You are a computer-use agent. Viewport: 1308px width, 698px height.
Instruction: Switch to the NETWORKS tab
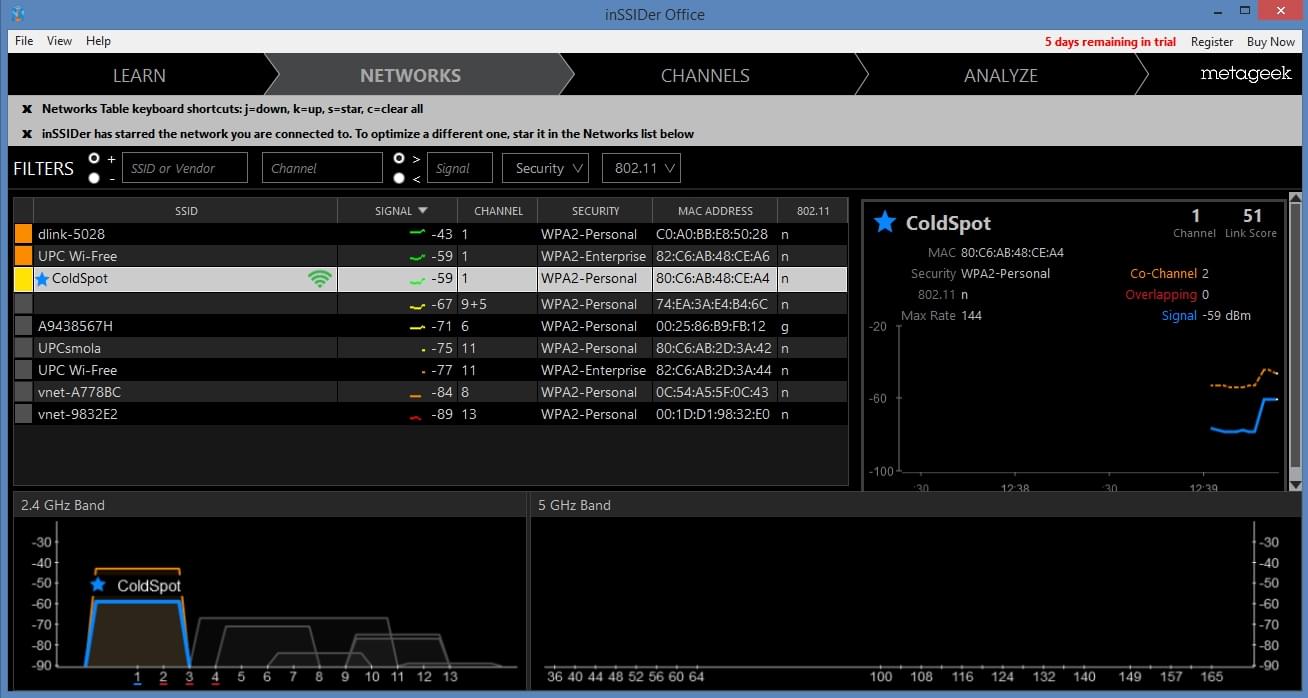coord(411,75)
